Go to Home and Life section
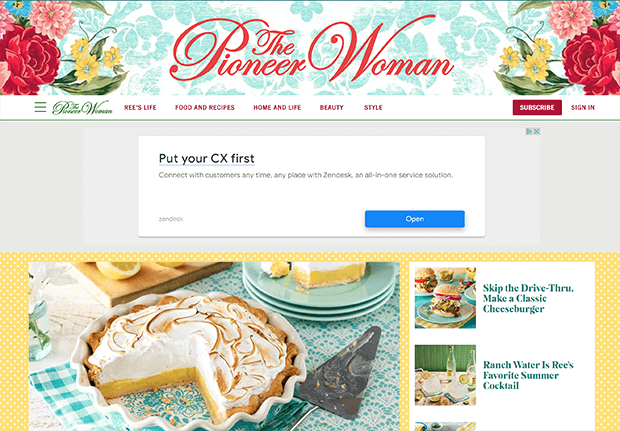 click(x=277, y=108)
